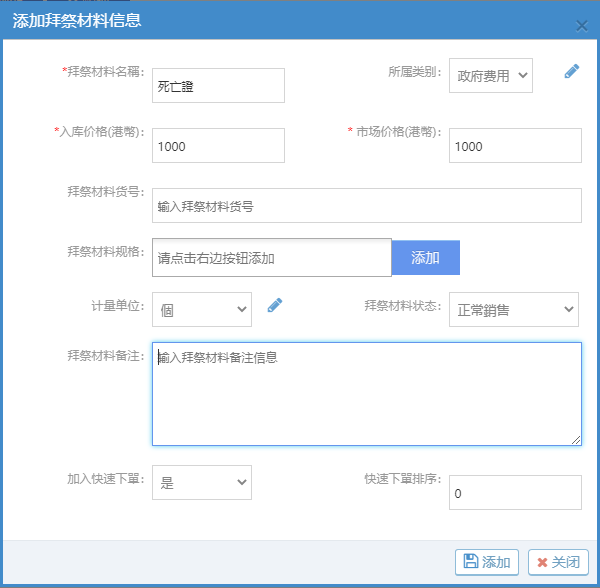
Task: Close the dialog with the top-right X
Action: point(581,26)
